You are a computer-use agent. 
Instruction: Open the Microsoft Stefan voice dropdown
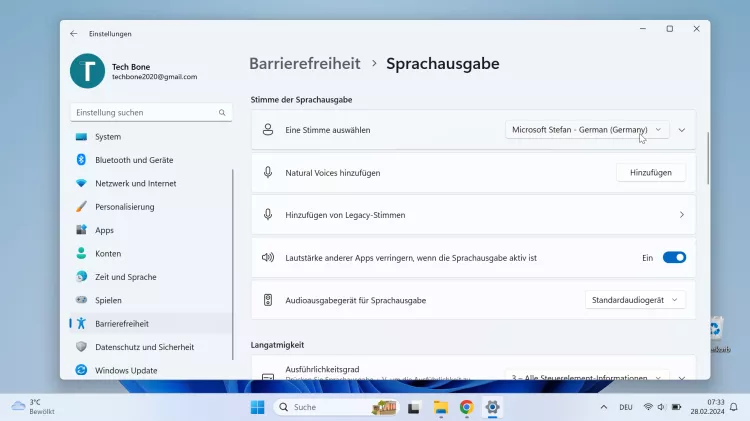[x=587, y=130]
